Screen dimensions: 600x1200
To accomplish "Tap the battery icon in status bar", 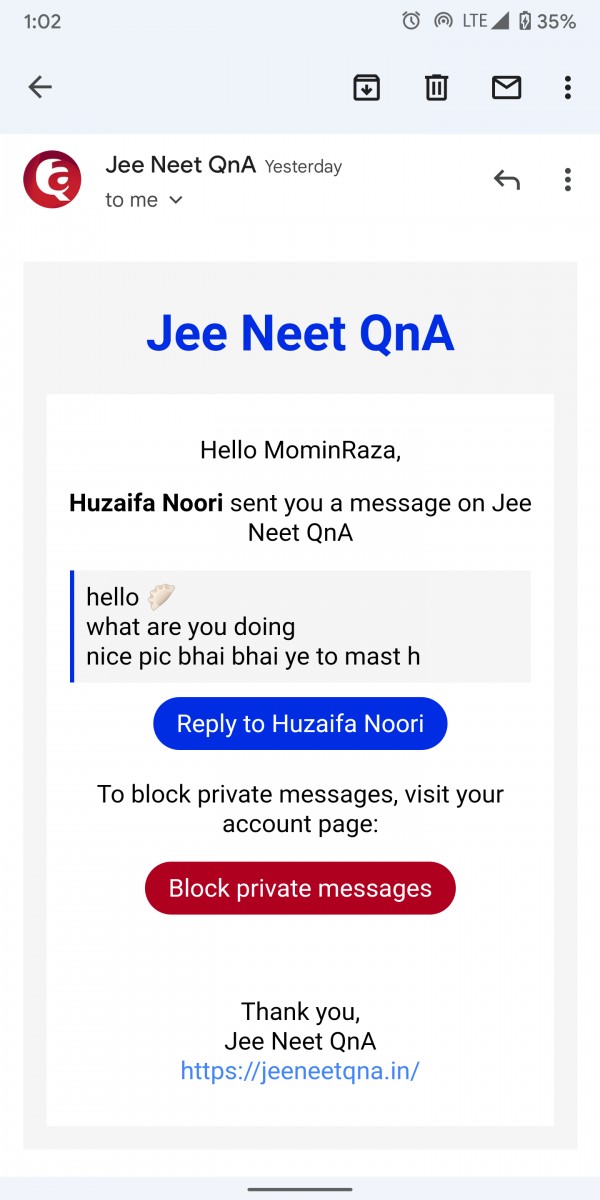I will click(x=524, y=21).
